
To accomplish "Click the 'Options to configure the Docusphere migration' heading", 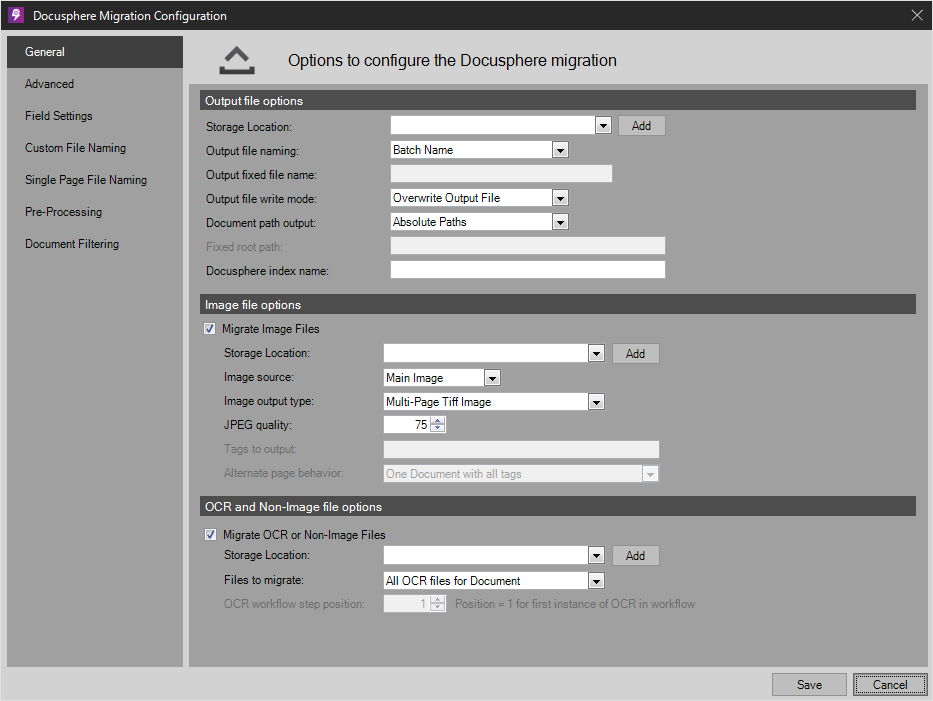I will [x=452, y=61].
